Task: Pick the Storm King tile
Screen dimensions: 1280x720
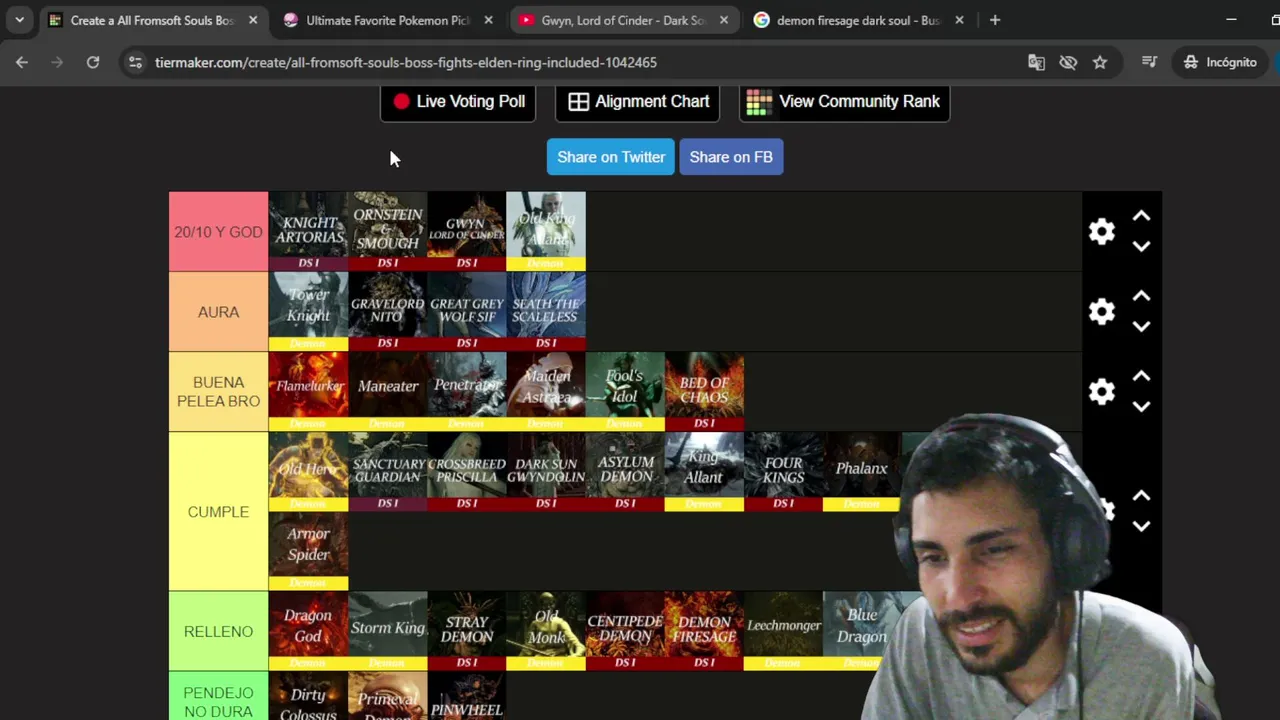Action: click(387, 631)
